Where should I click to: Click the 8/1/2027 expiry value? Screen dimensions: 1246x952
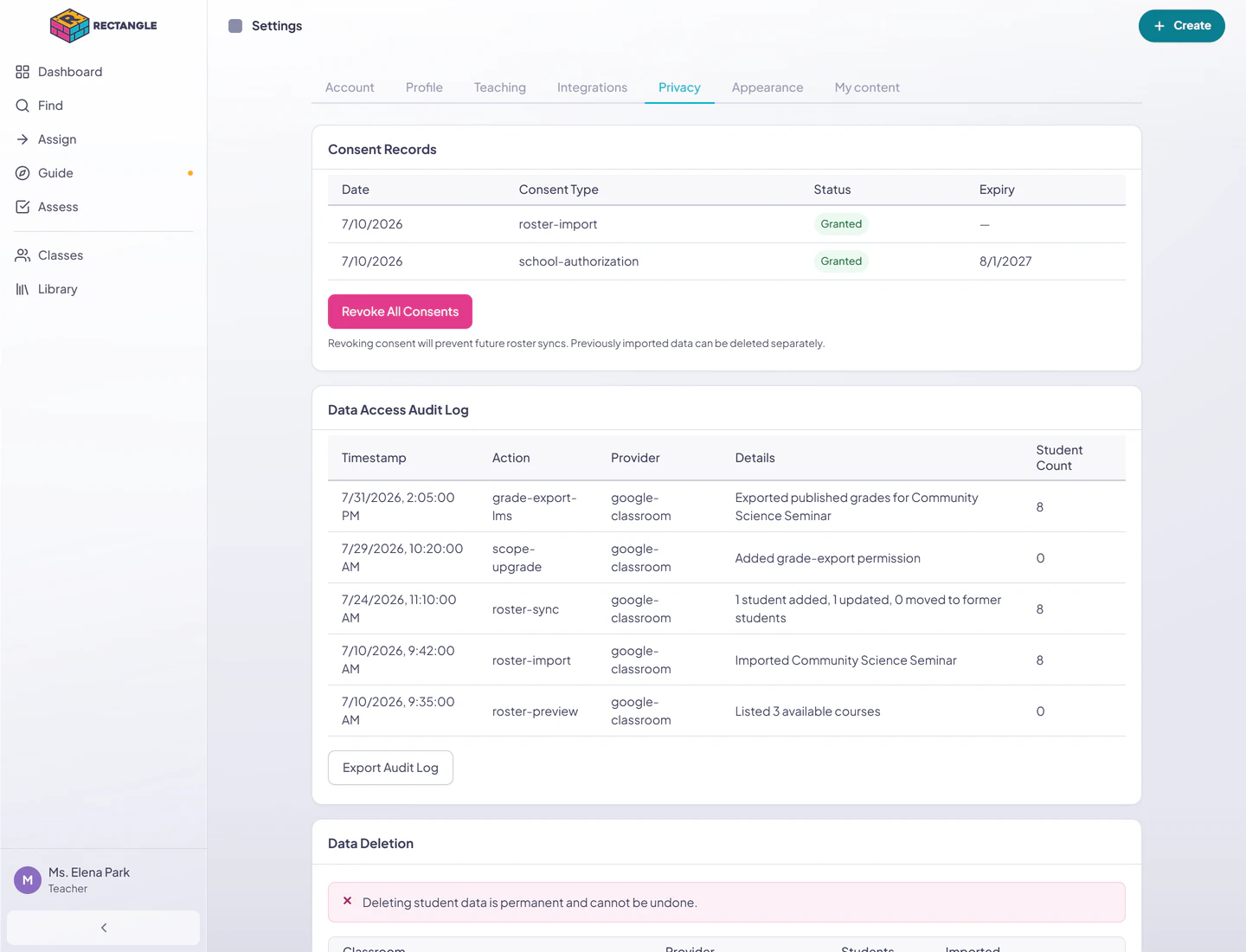pos(1005,261)
